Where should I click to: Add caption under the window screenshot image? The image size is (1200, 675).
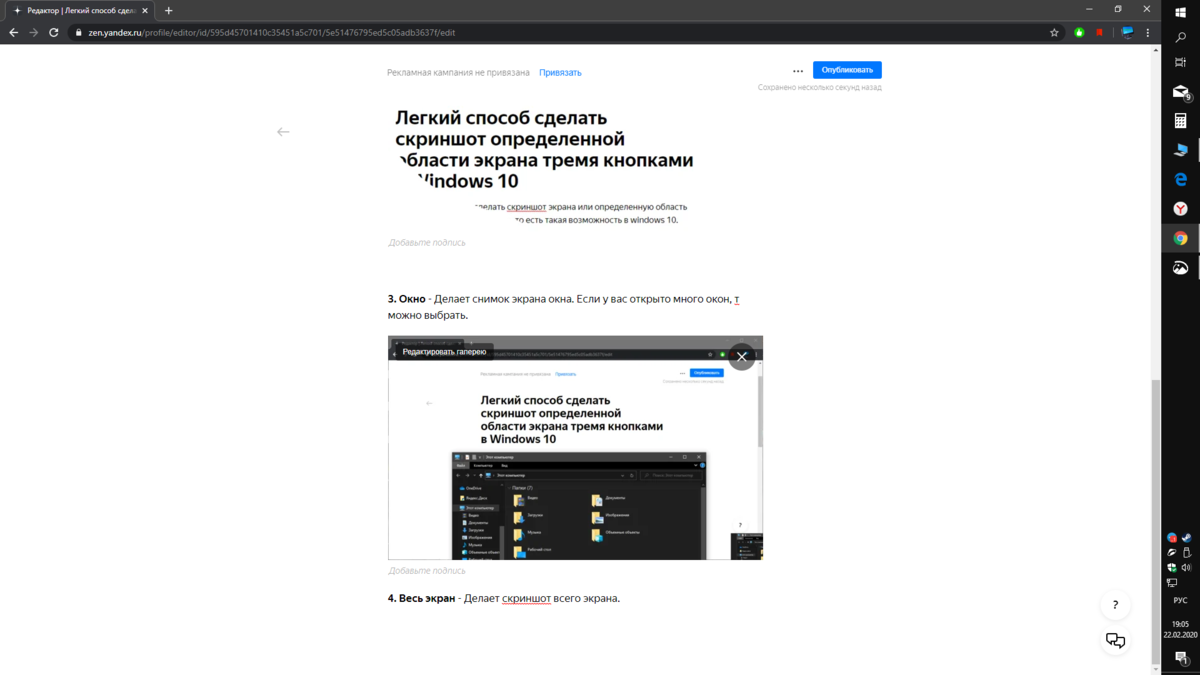click(427, 571)
